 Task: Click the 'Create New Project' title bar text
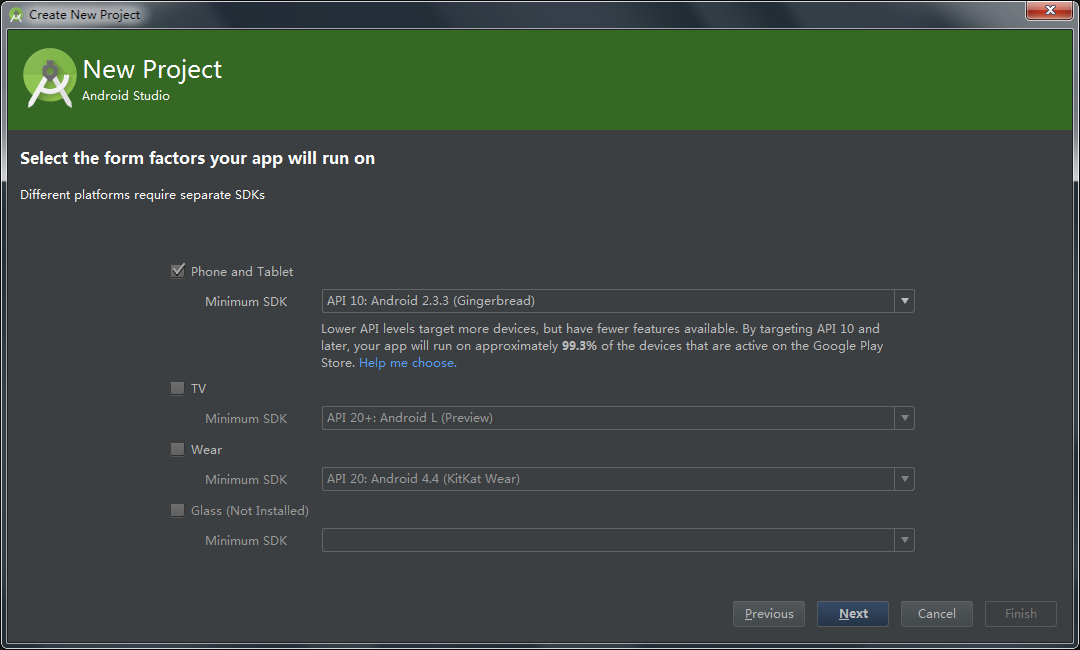[x=85, y=15]
